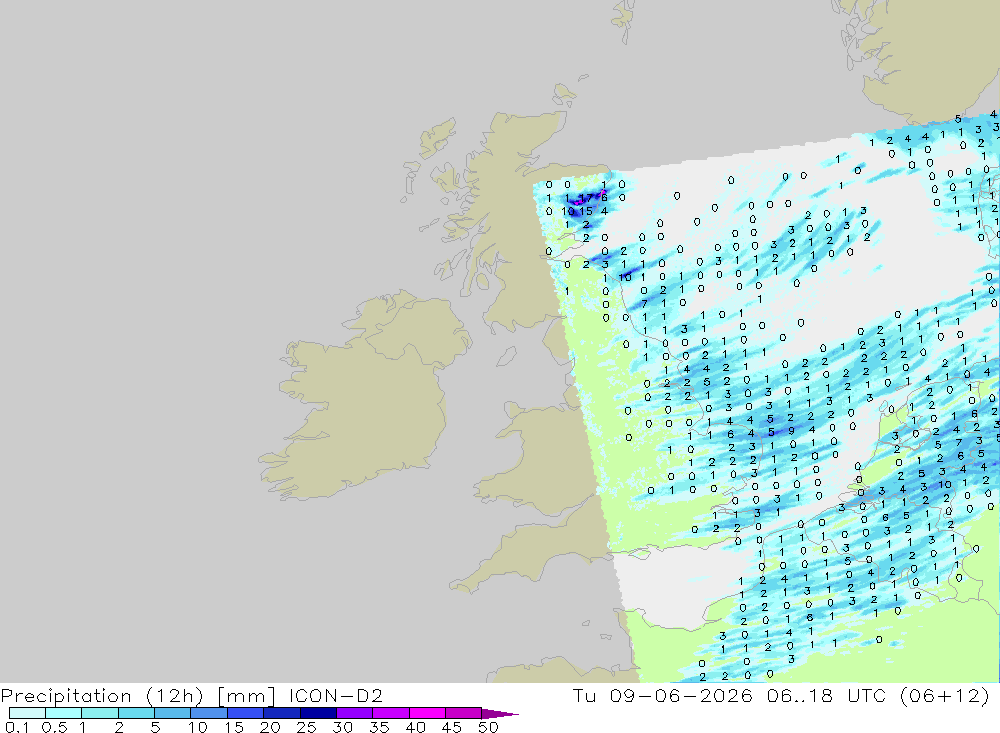Click the 15–20 mm blue legend swatch
Image resolution: width=1000 pixels, height=733 pixels.
[245, 713]
